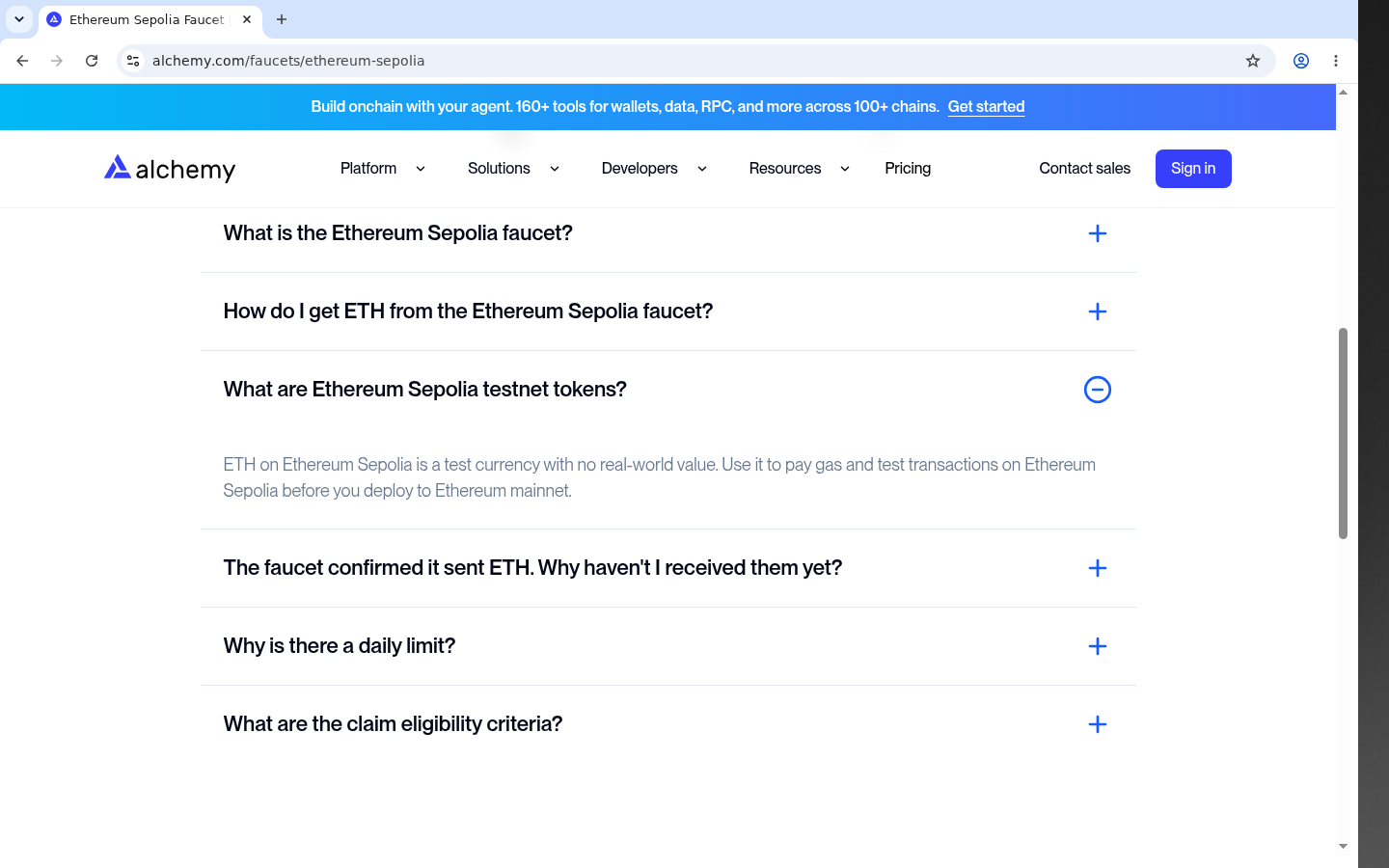Click the page vertical scrollbar thumb
Image resolution: width=1389 pixels, height=868 pixels.
[x=1343, y=433]
